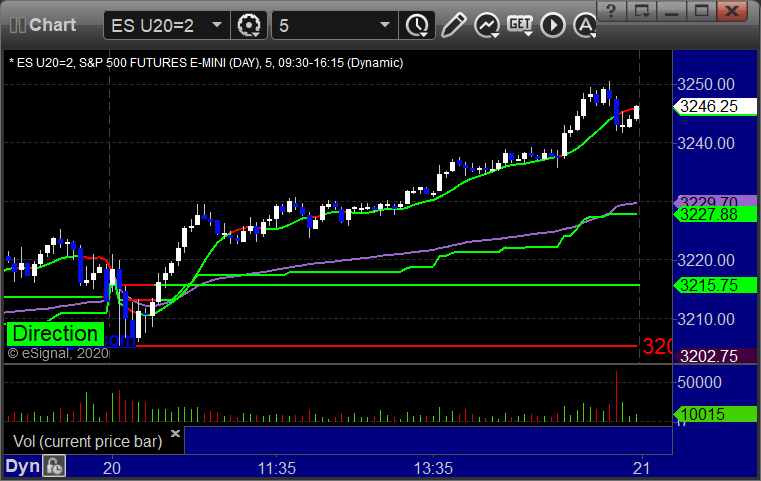Viewport: 761px width, 481px height.
Task: Expand the ES U20=2 symbol dropdown
Action: (x=217, y=25)
